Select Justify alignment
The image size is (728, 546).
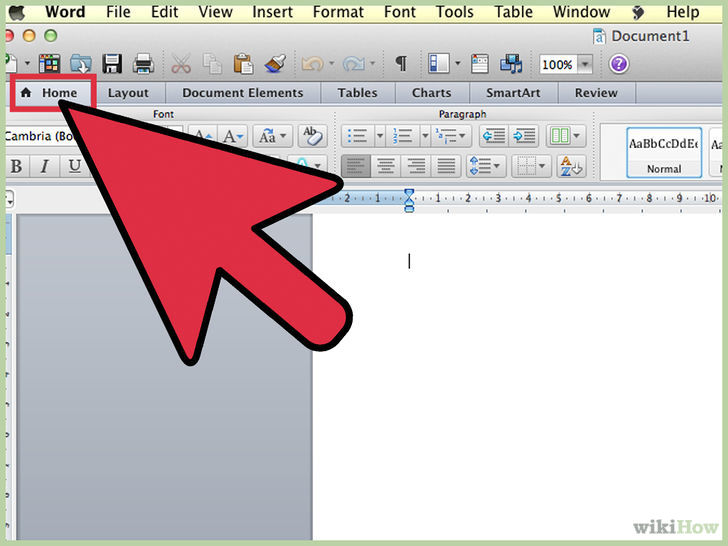coord(446,166)
